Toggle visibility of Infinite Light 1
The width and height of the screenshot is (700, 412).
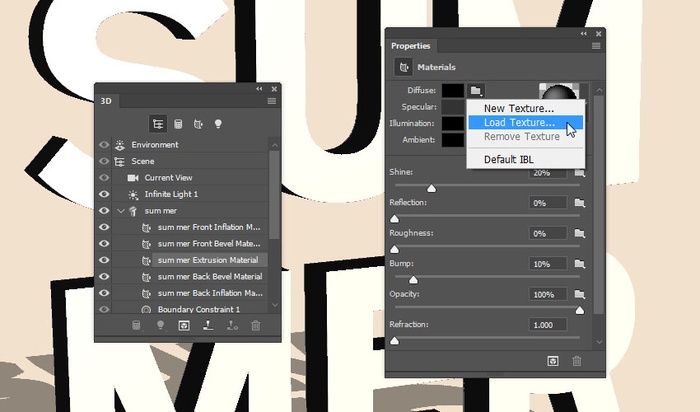[x=104, y=194]
